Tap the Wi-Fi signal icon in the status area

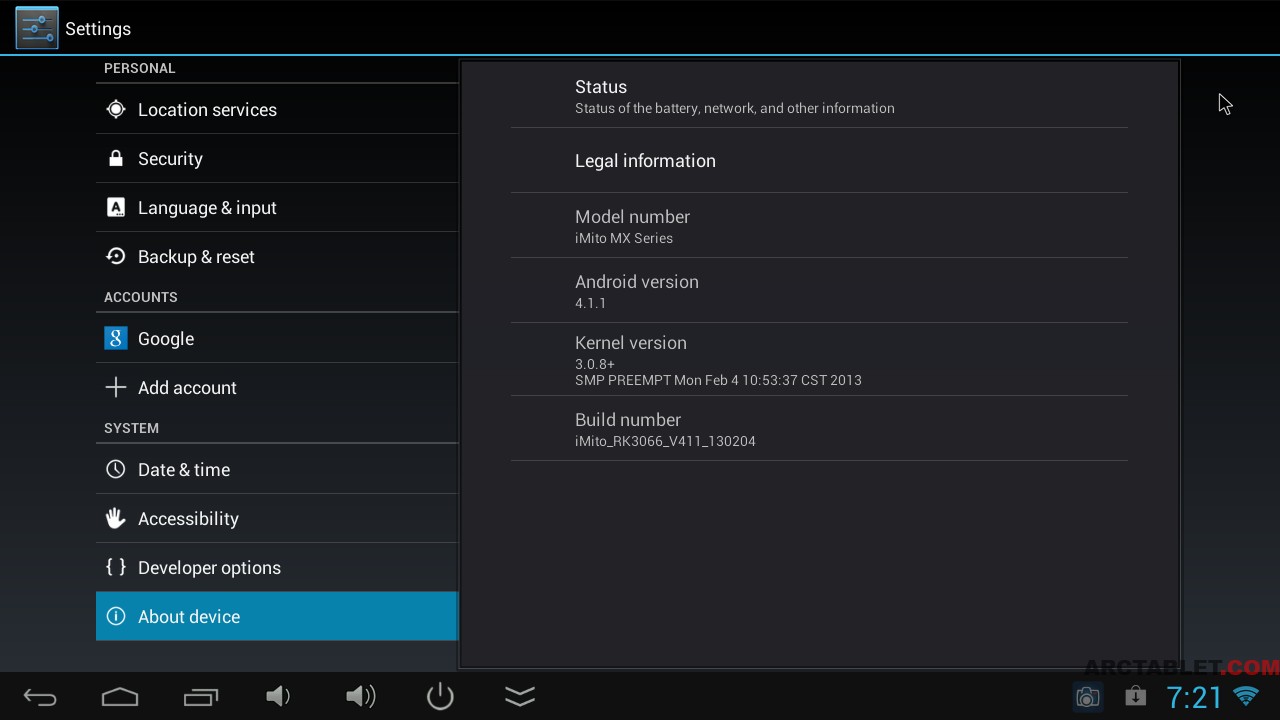(1246, 696)
